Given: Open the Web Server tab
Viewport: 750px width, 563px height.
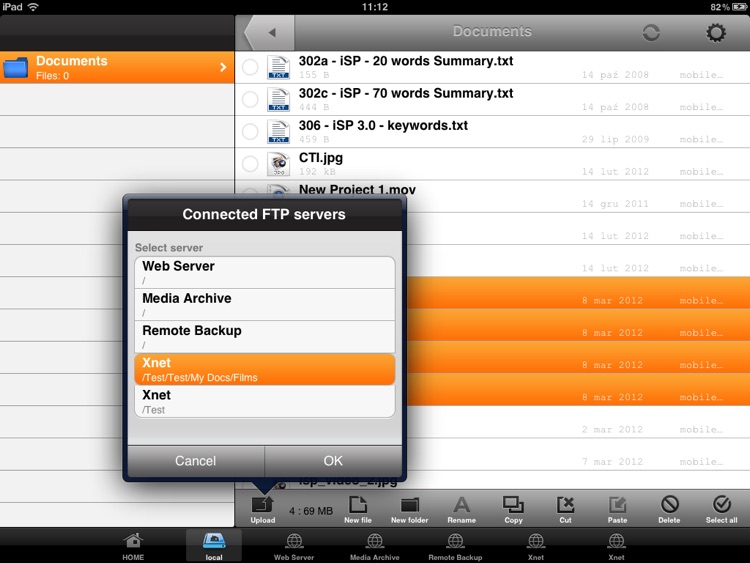Looking at the screenshot, I should [x=294, y=546].
